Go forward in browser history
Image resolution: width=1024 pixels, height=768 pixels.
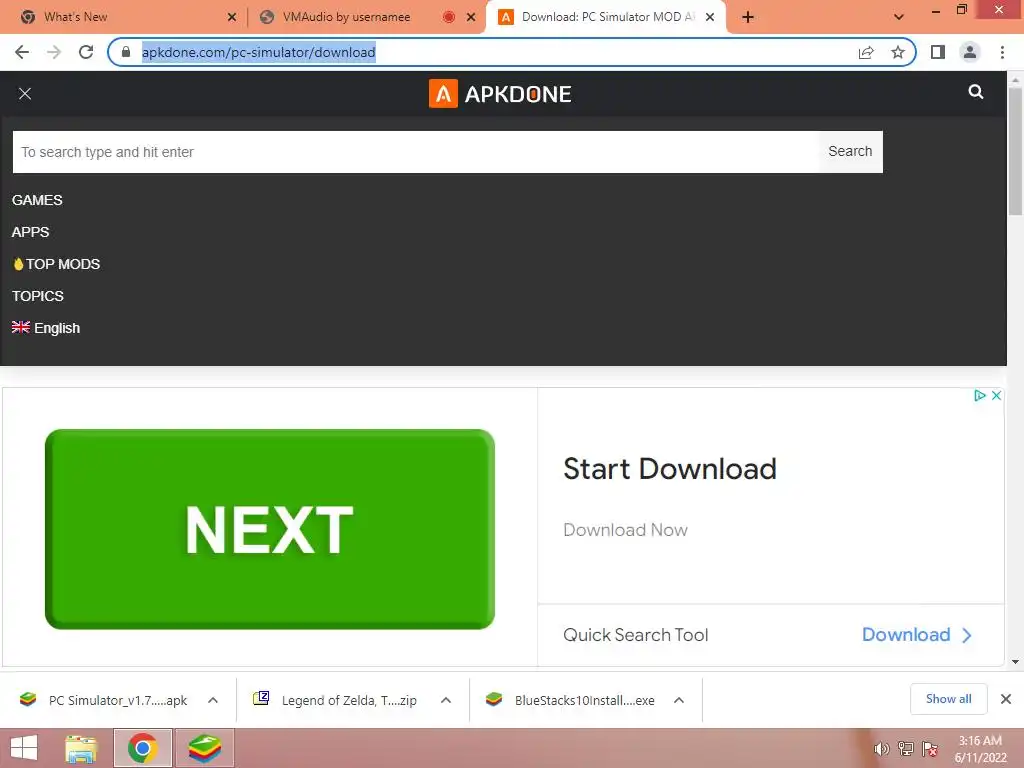coord(54,52)
